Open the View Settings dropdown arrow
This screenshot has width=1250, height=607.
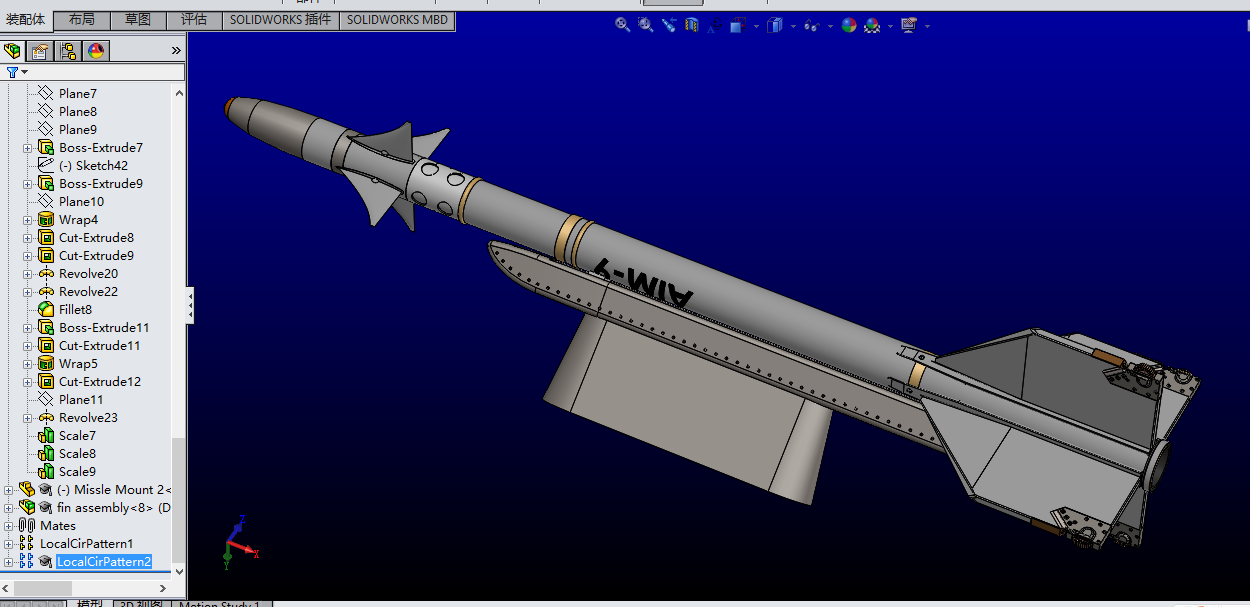click(x=927, y=26)
